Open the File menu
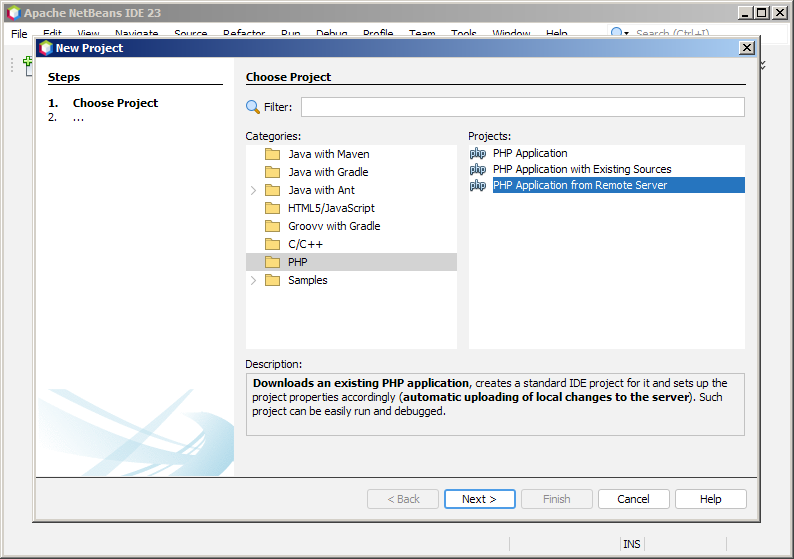Image resolution: width=794 pixels, height=559 pixels. pos(19,34)
